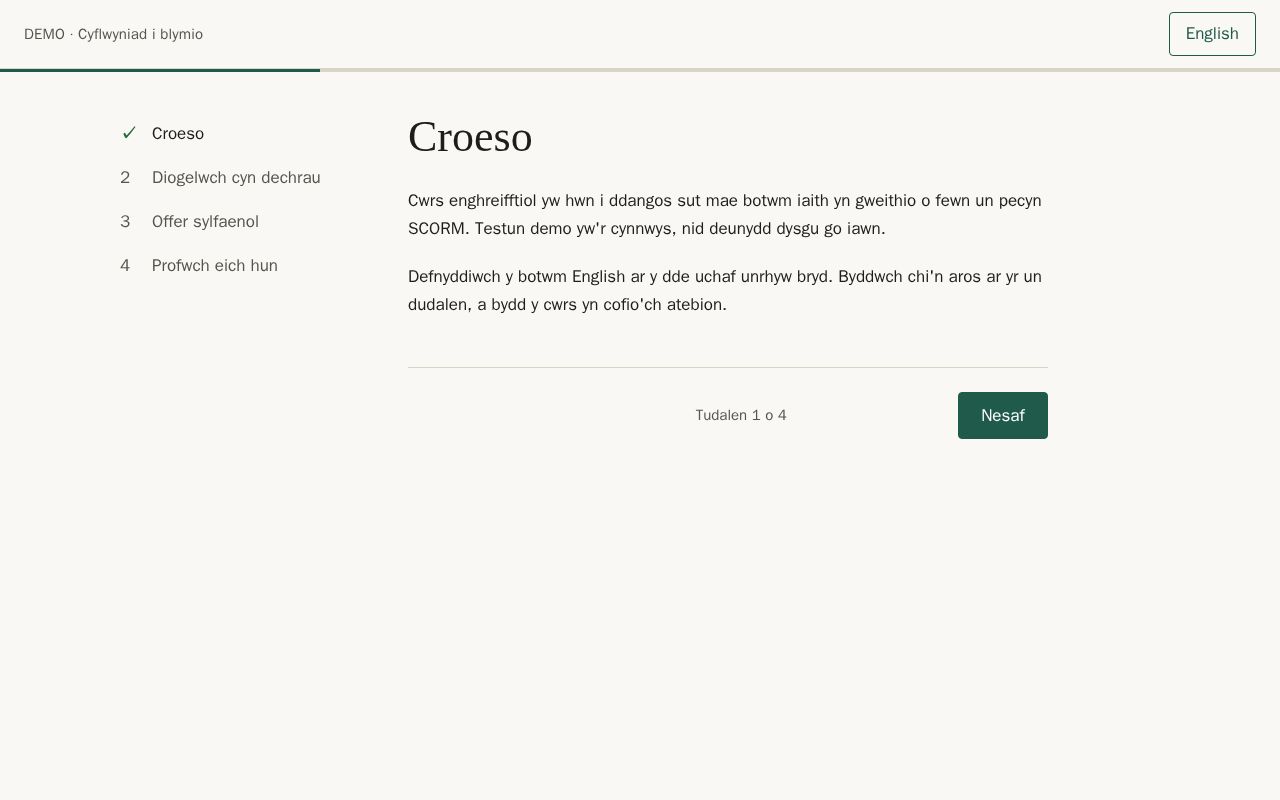The width and height of the screenshot is (1280, 800).
Task: Click the paragraph starting Defnyddiwch y botwm
Action: pos(728,291)
